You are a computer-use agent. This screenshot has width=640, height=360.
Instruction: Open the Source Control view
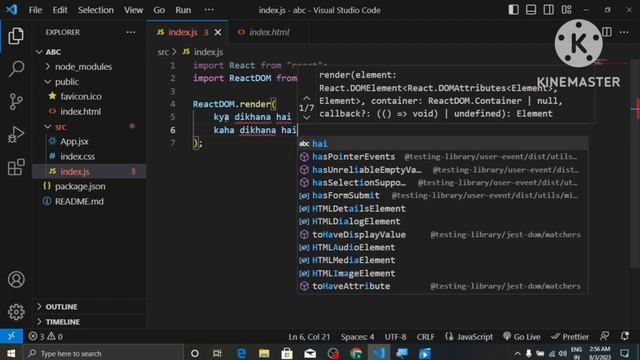click(16, 102)
